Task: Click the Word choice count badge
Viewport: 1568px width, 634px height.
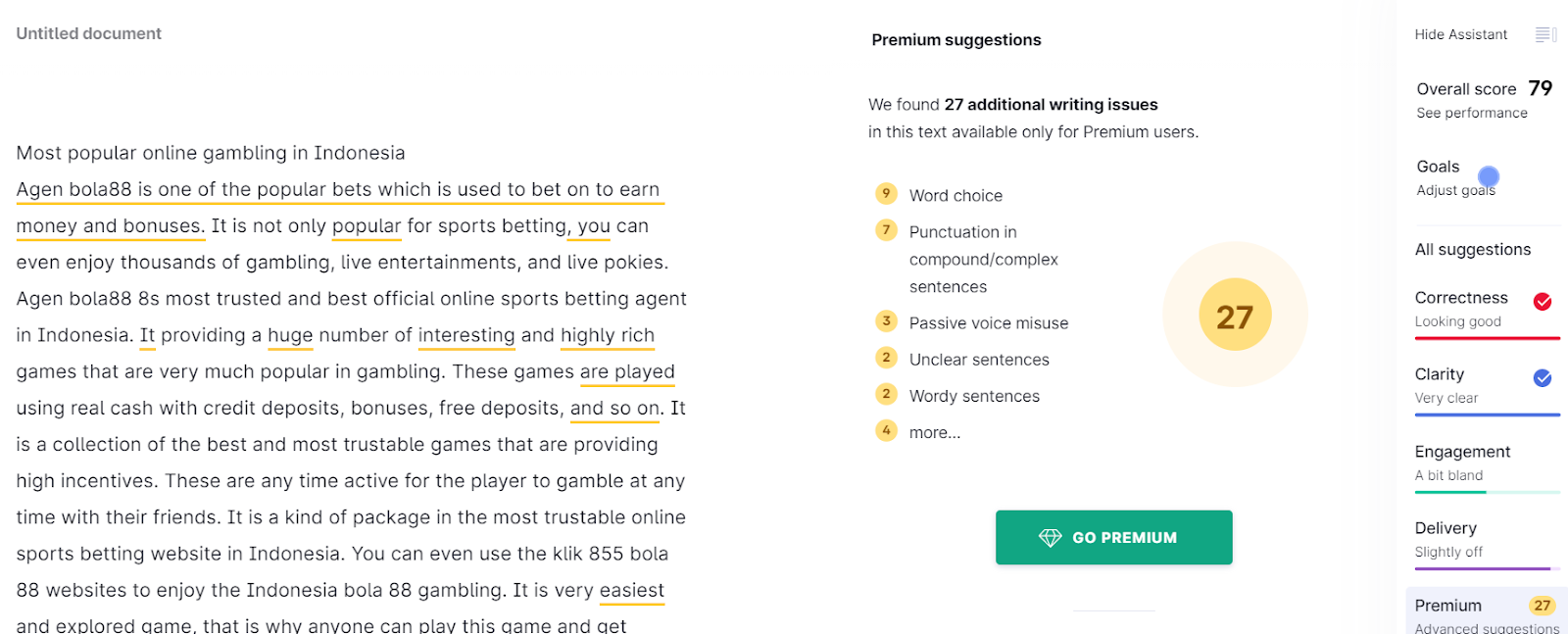Action: (886, 194)
